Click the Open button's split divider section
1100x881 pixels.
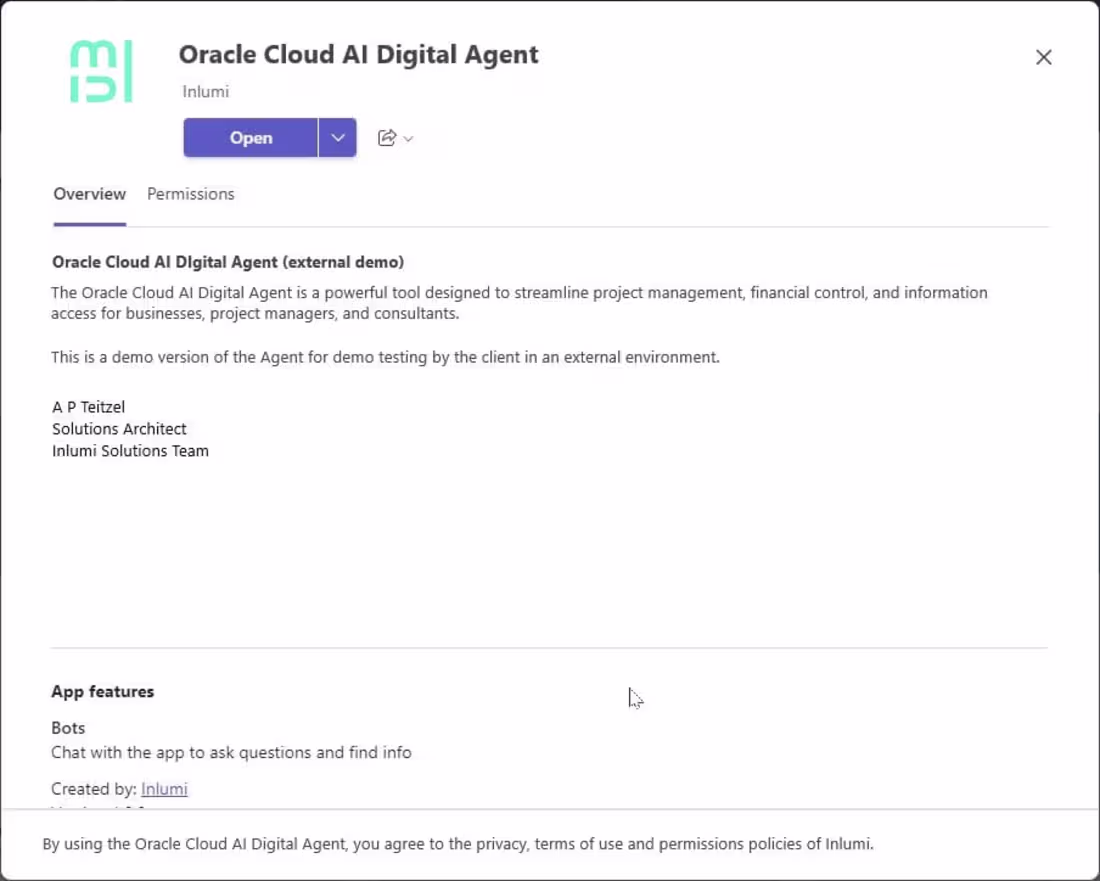point(338,138)
